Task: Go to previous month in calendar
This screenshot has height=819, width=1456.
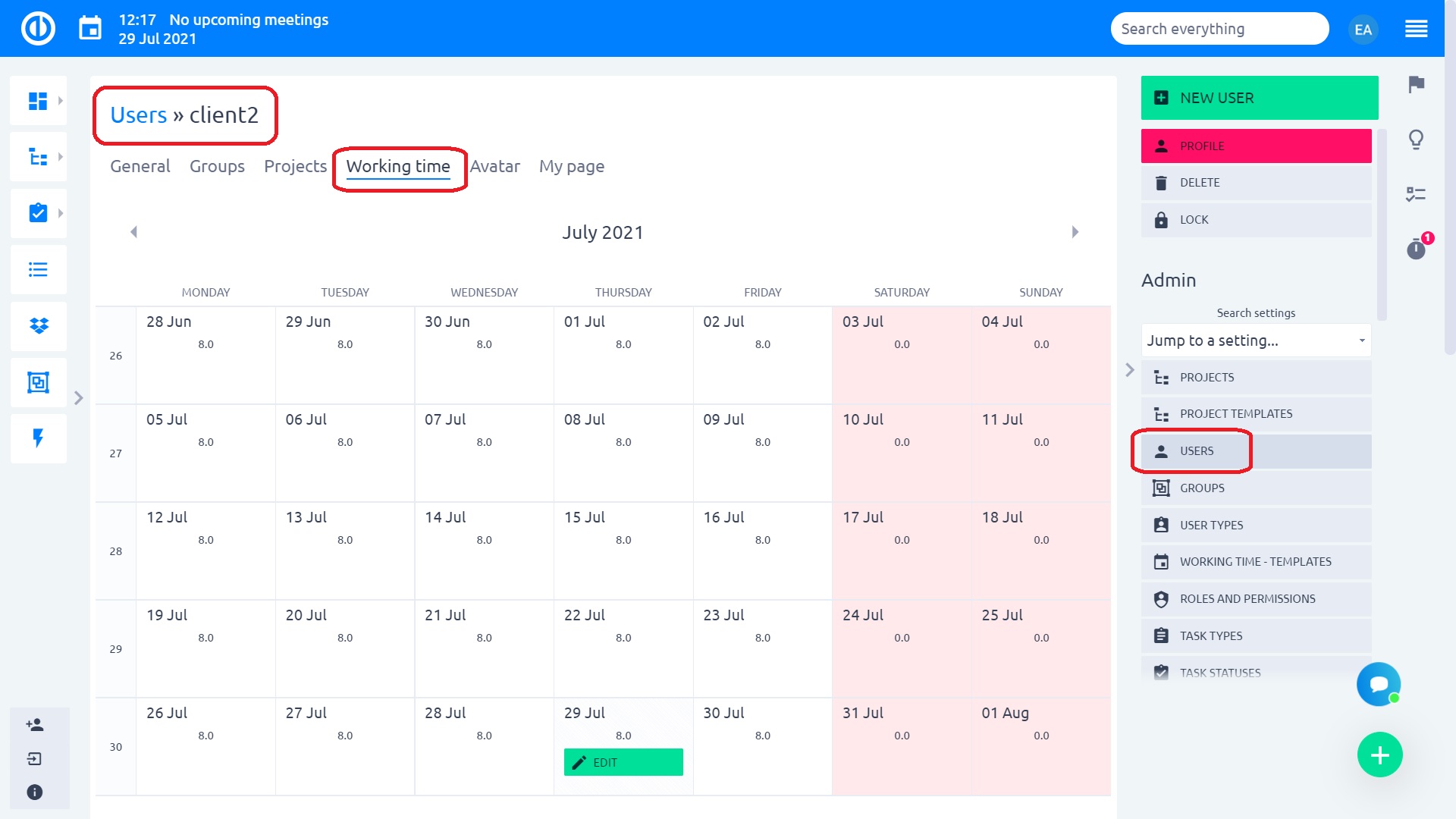Action: point(134,232)
